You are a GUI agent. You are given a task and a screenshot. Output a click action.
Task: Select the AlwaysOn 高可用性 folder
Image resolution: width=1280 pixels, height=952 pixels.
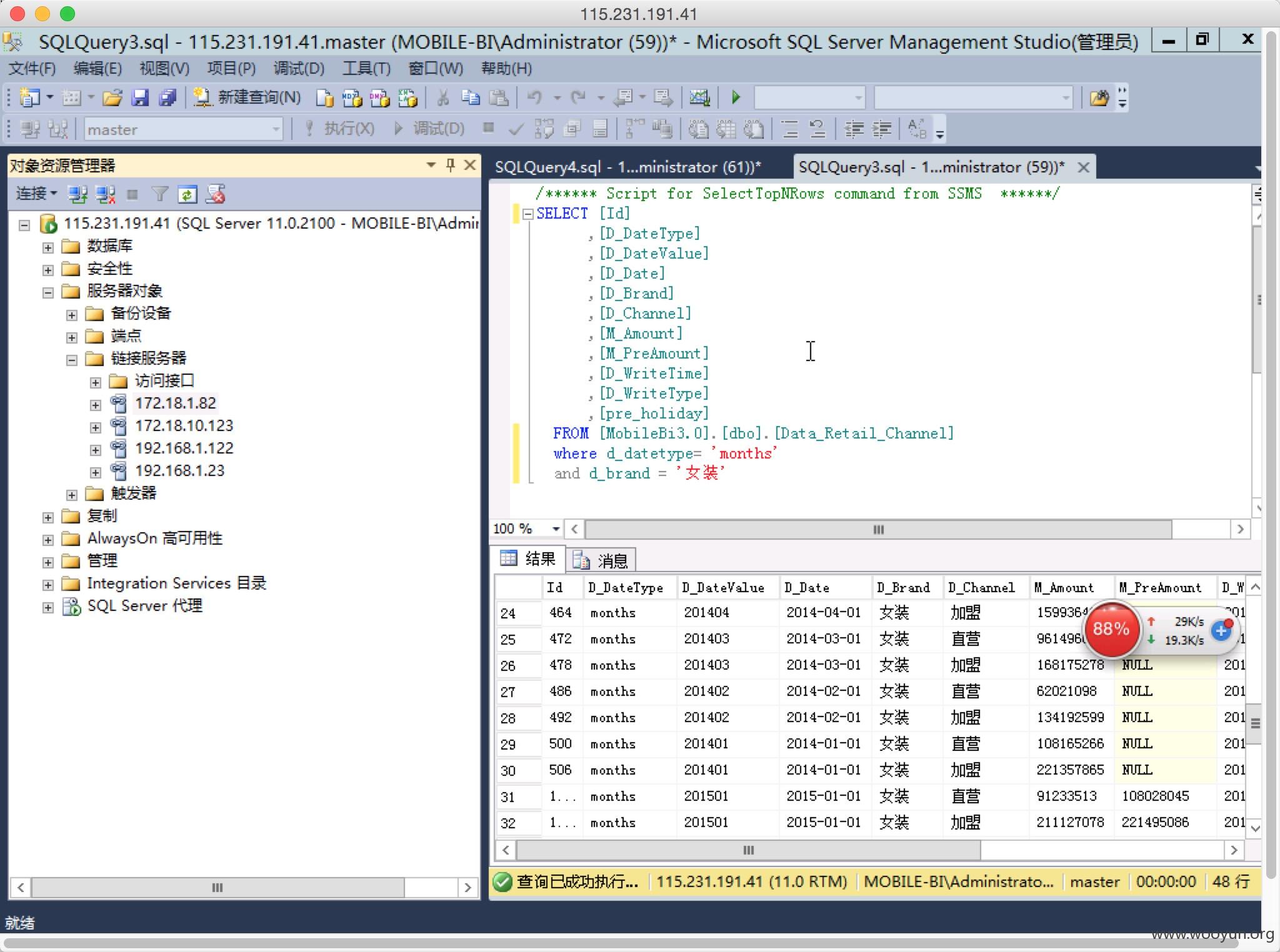154,538
